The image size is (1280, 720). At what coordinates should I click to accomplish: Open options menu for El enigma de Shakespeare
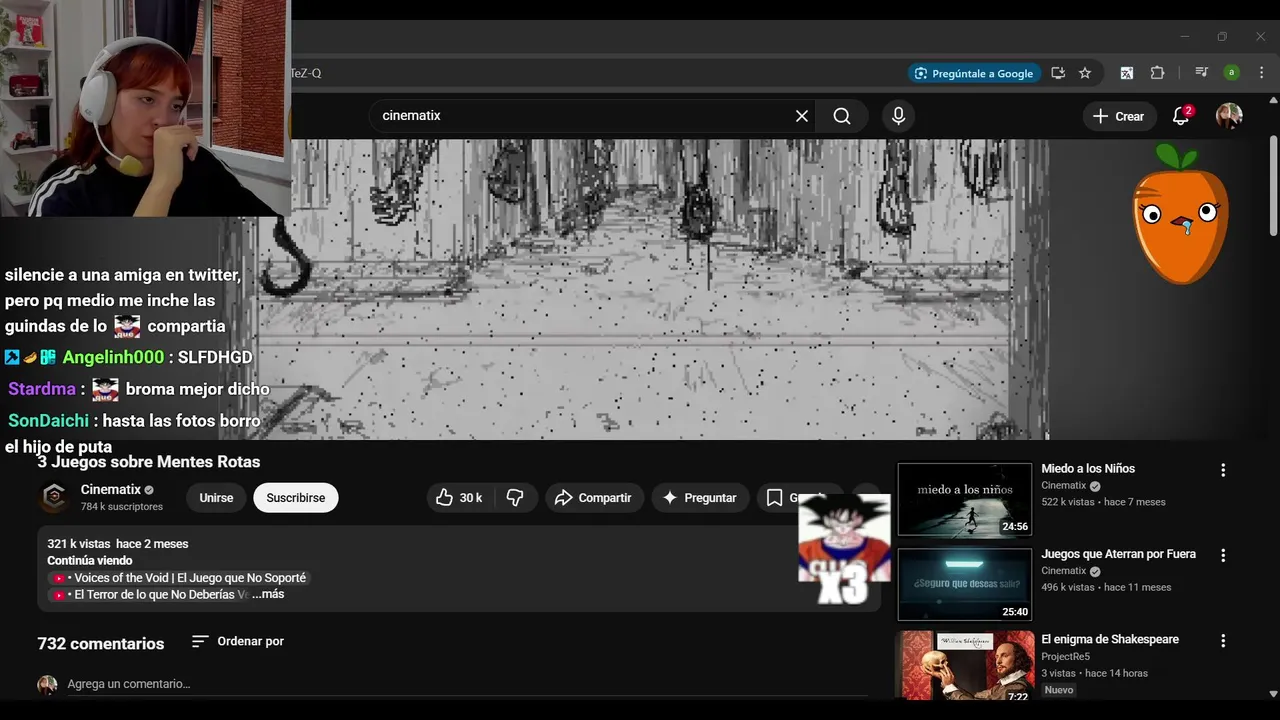click(1222, 641)
